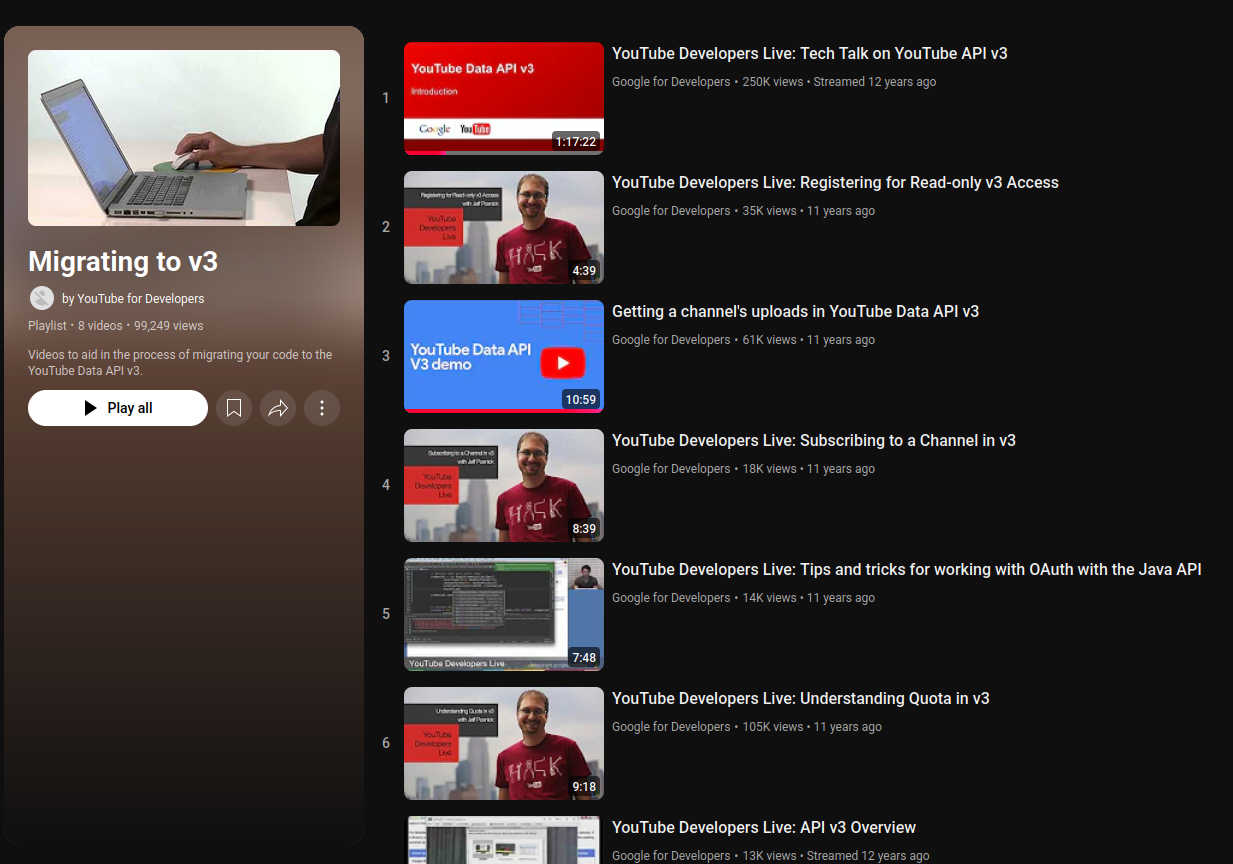Click the index number 1 of the playlist
This screenshot has width=1233, height=864.
pos(386,98)
